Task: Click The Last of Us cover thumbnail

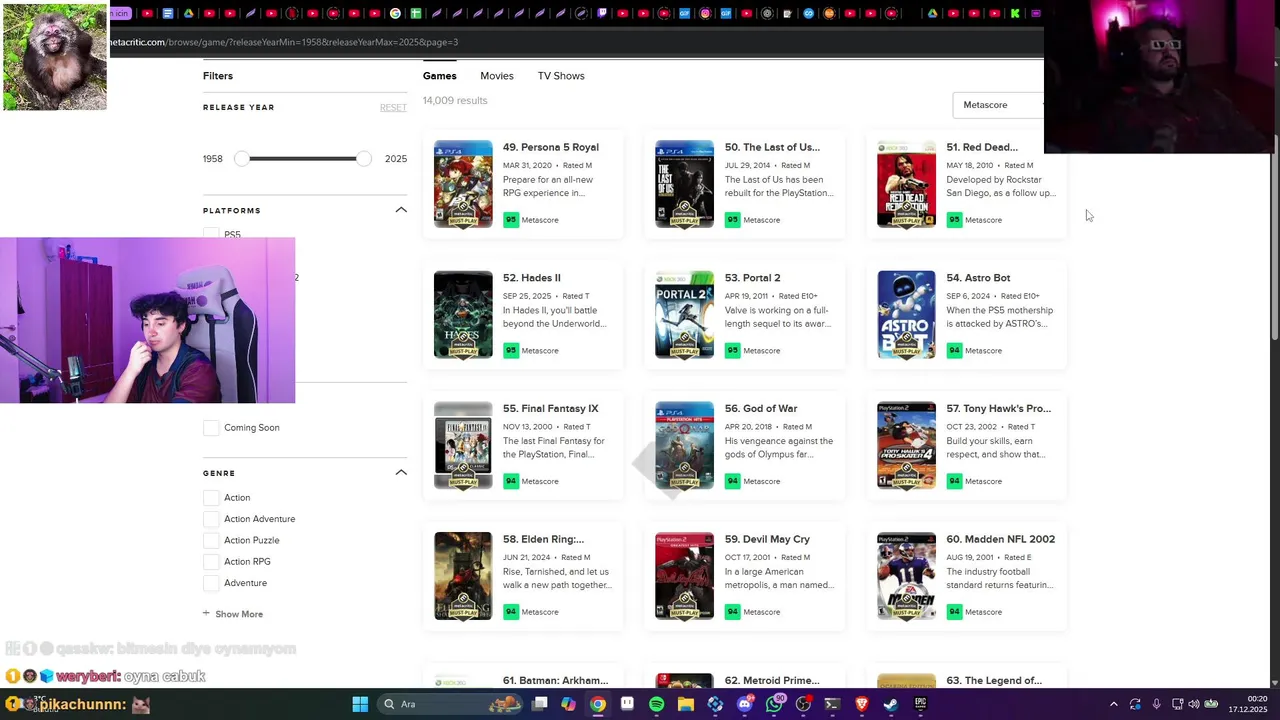Action: coord(684,184)
